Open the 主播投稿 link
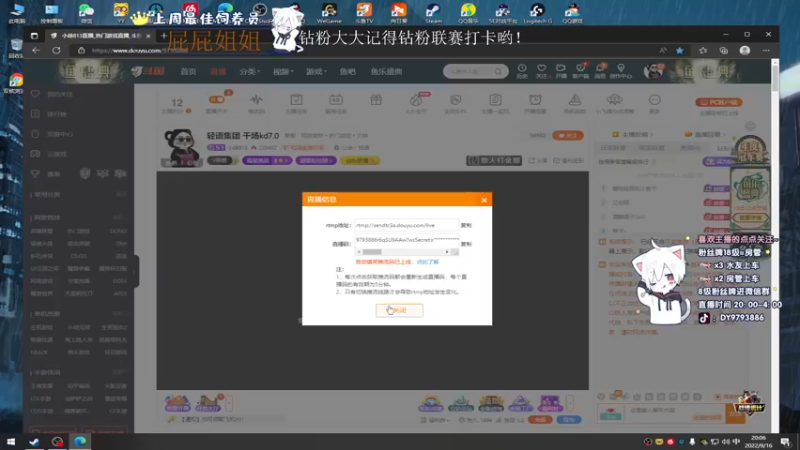 [633, 134]
